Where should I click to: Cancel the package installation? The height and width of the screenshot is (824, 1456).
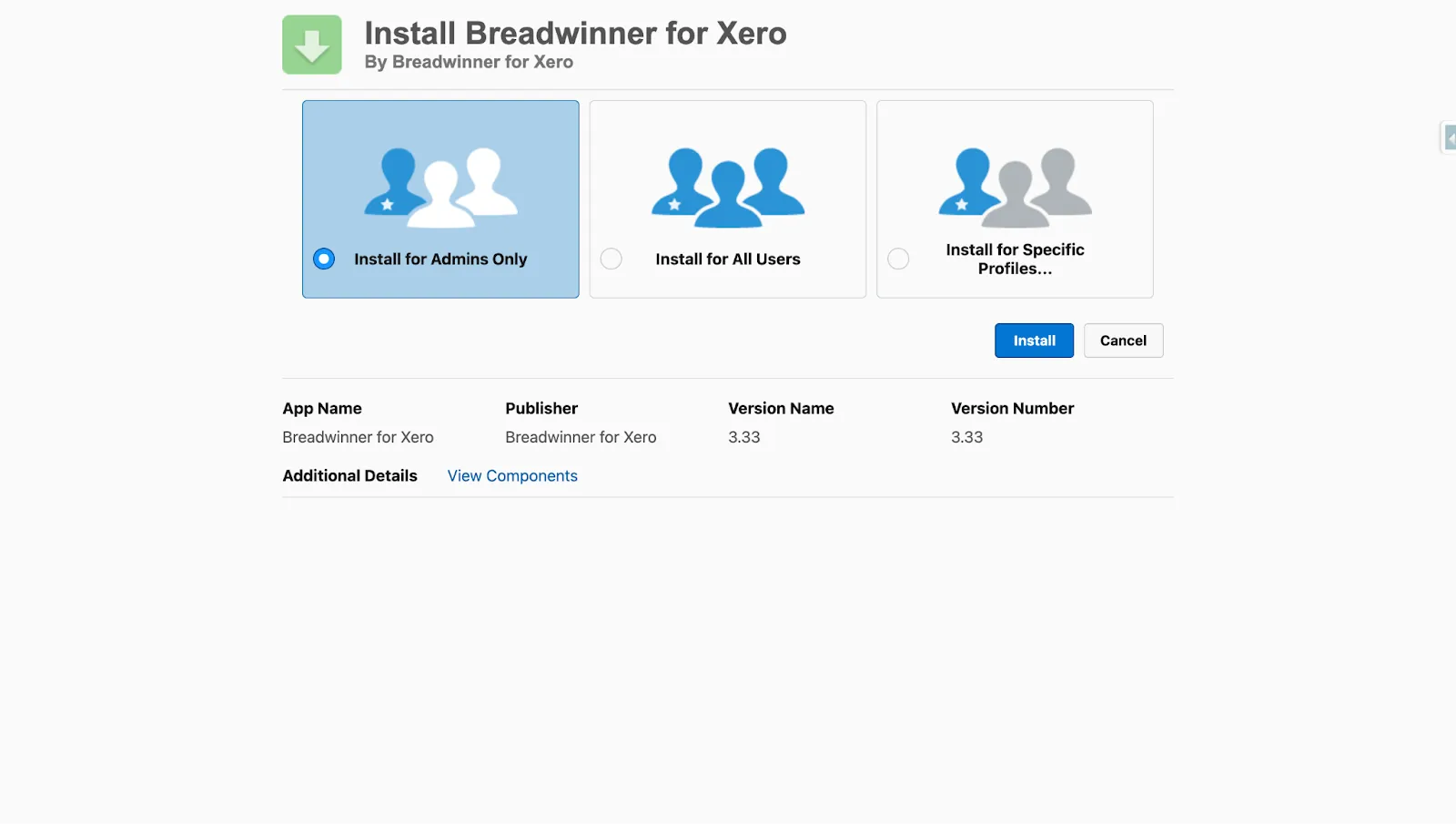1123,341
